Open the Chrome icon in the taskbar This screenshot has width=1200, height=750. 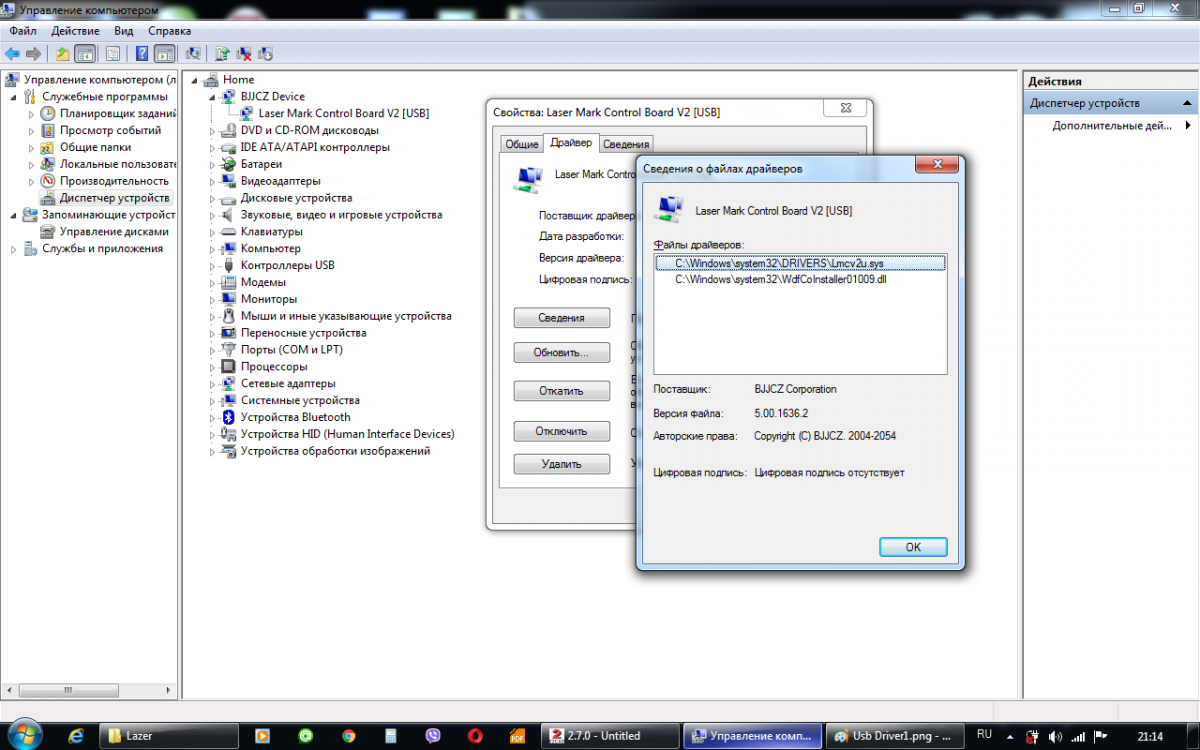[x=348, y=735]
